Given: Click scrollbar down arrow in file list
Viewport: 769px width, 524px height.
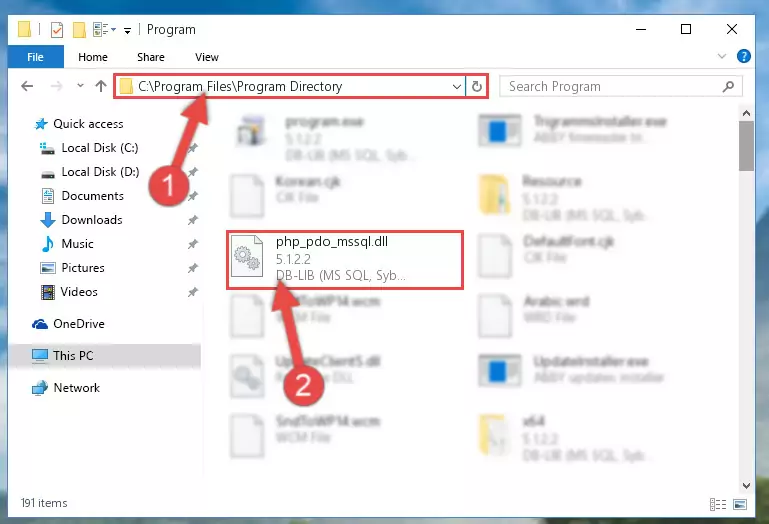Looking at the screenshot, I should 746,485.
